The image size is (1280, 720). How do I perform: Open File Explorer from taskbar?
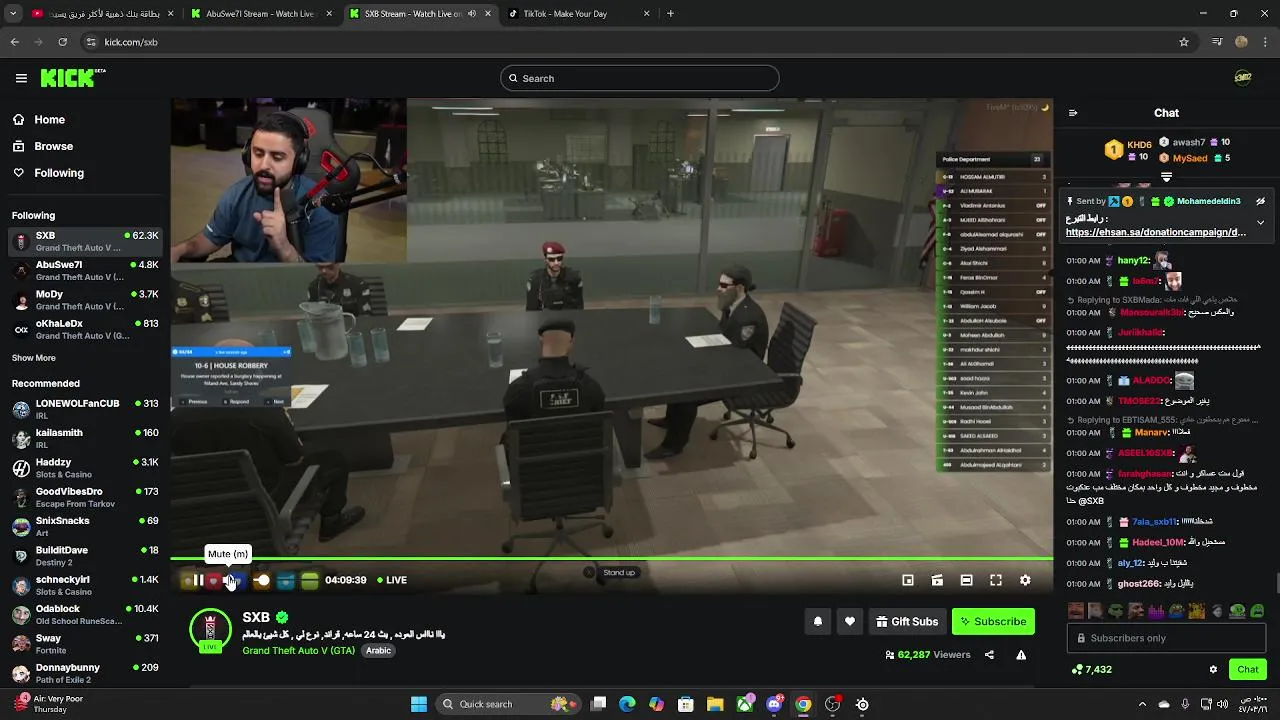[x=714, y=704]
